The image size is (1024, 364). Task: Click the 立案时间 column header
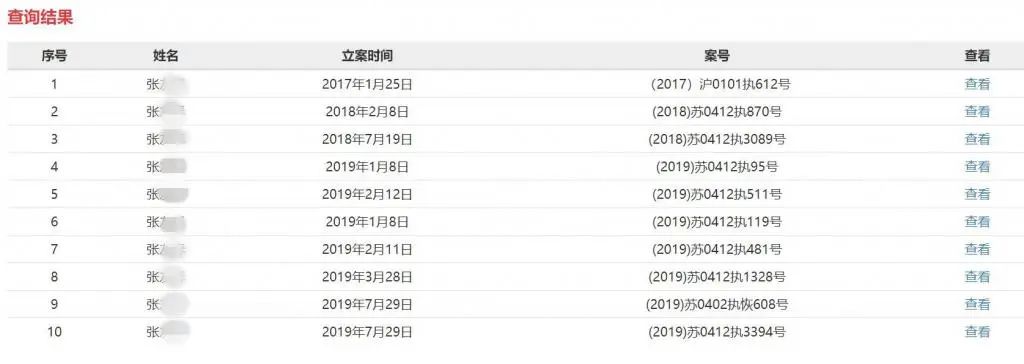367,56
